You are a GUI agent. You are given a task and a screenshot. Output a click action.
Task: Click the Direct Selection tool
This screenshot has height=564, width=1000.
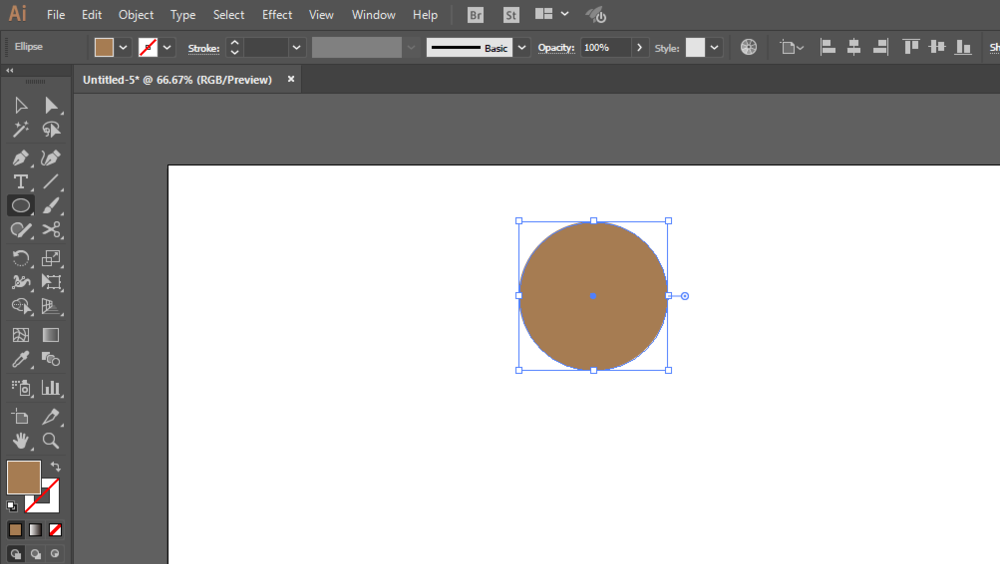[x=51, y=105]
